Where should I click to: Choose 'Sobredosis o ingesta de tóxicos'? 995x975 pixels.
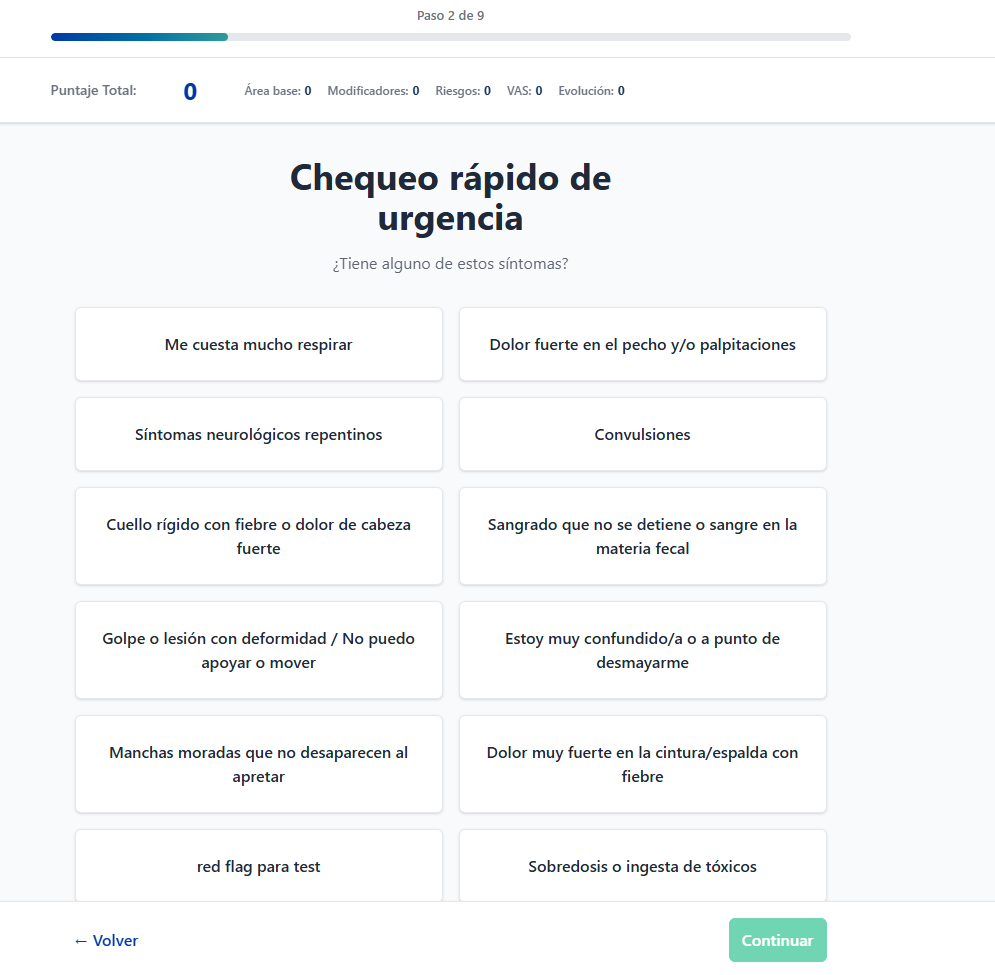click(x=642, y=866)
